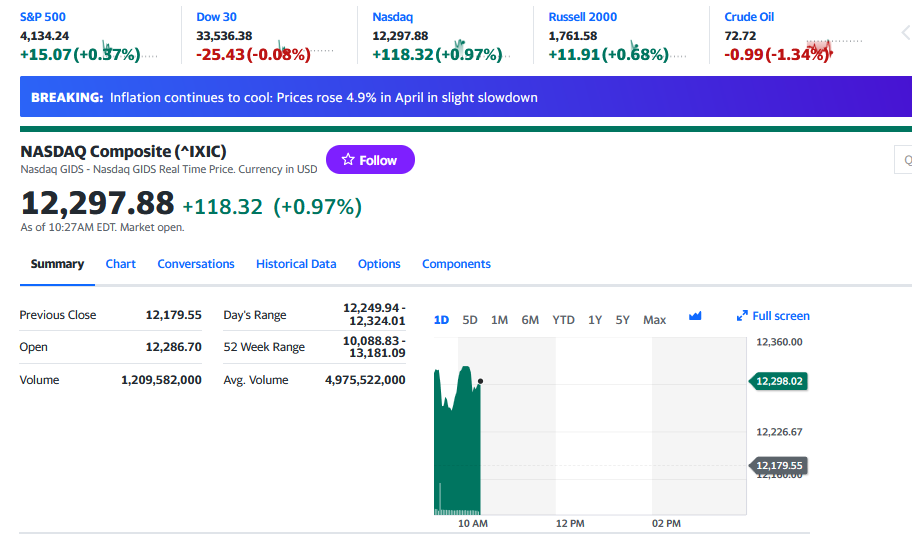Click the 12,360.00 chart axis label
The image size is (912, 541).
click(x=779, y=342)
